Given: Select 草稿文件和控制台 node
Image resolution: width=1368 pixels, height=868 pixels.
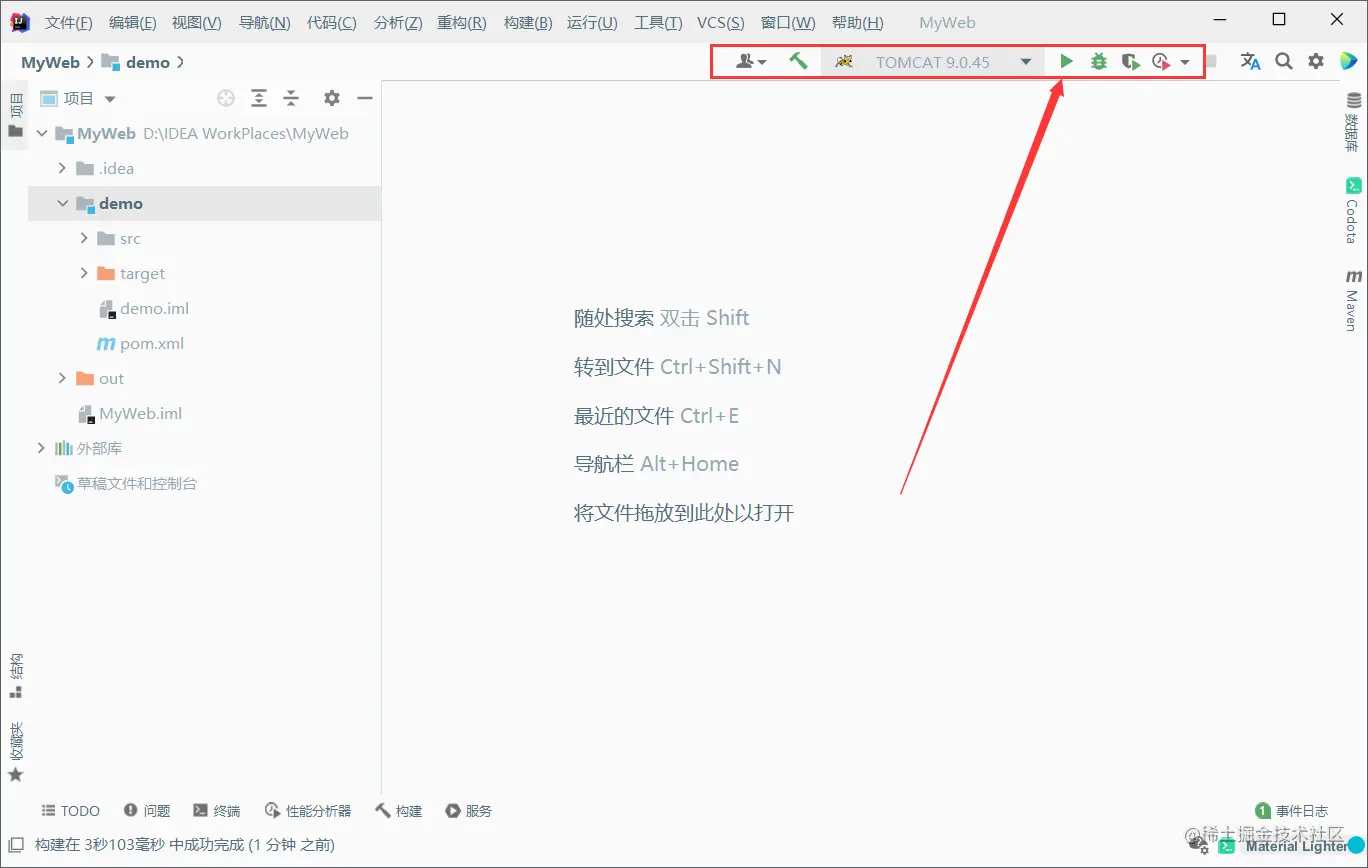Looking at the screenshot, I should [126, 483].
